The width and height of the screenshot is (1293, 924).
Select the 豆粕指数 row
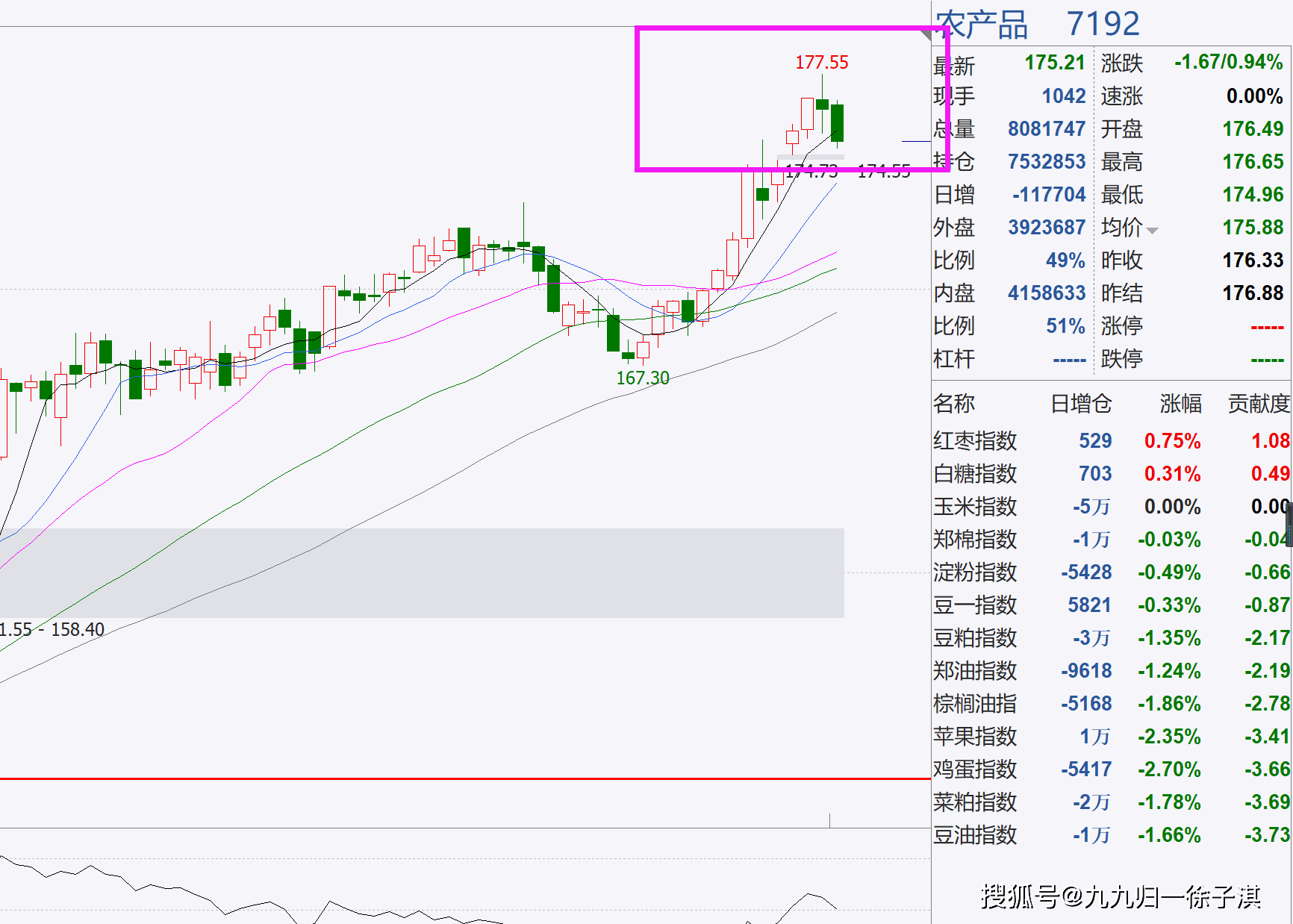1112,638
